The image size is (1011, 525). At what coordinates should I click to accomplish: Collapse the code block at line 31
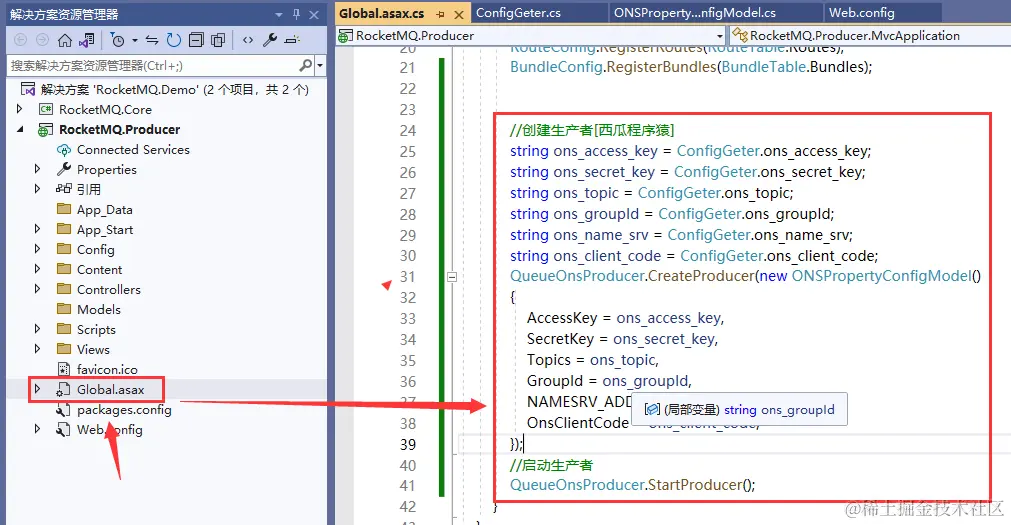[452, 277]
